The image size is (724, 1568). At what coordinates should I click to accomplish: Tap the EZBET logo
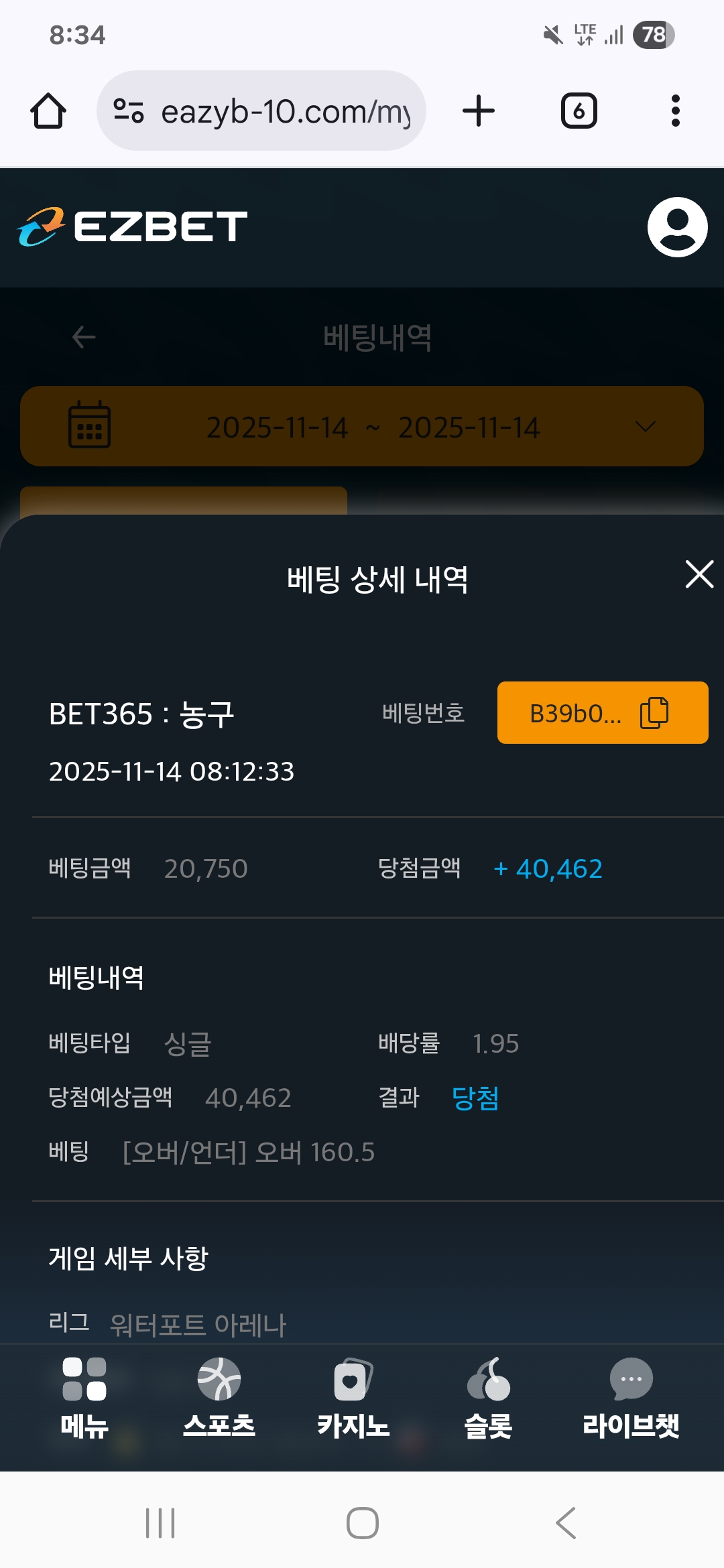[133, 226]
